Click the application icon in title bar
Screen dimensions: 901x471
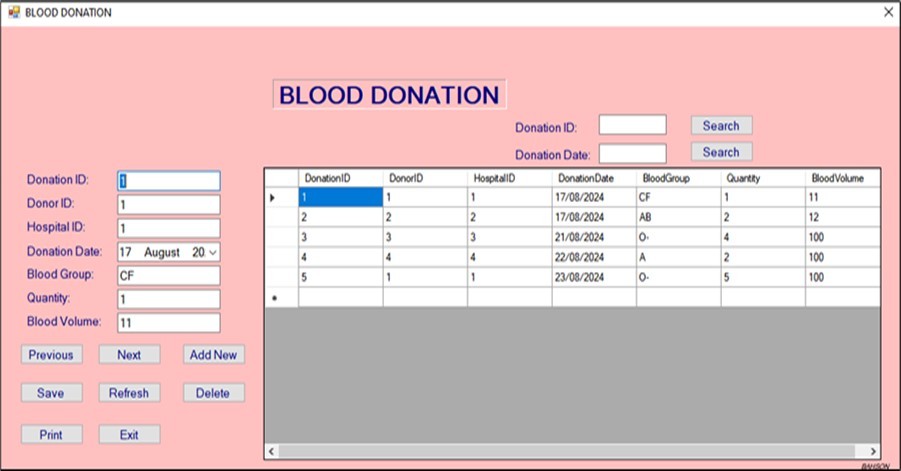click(x=14, y=12)
